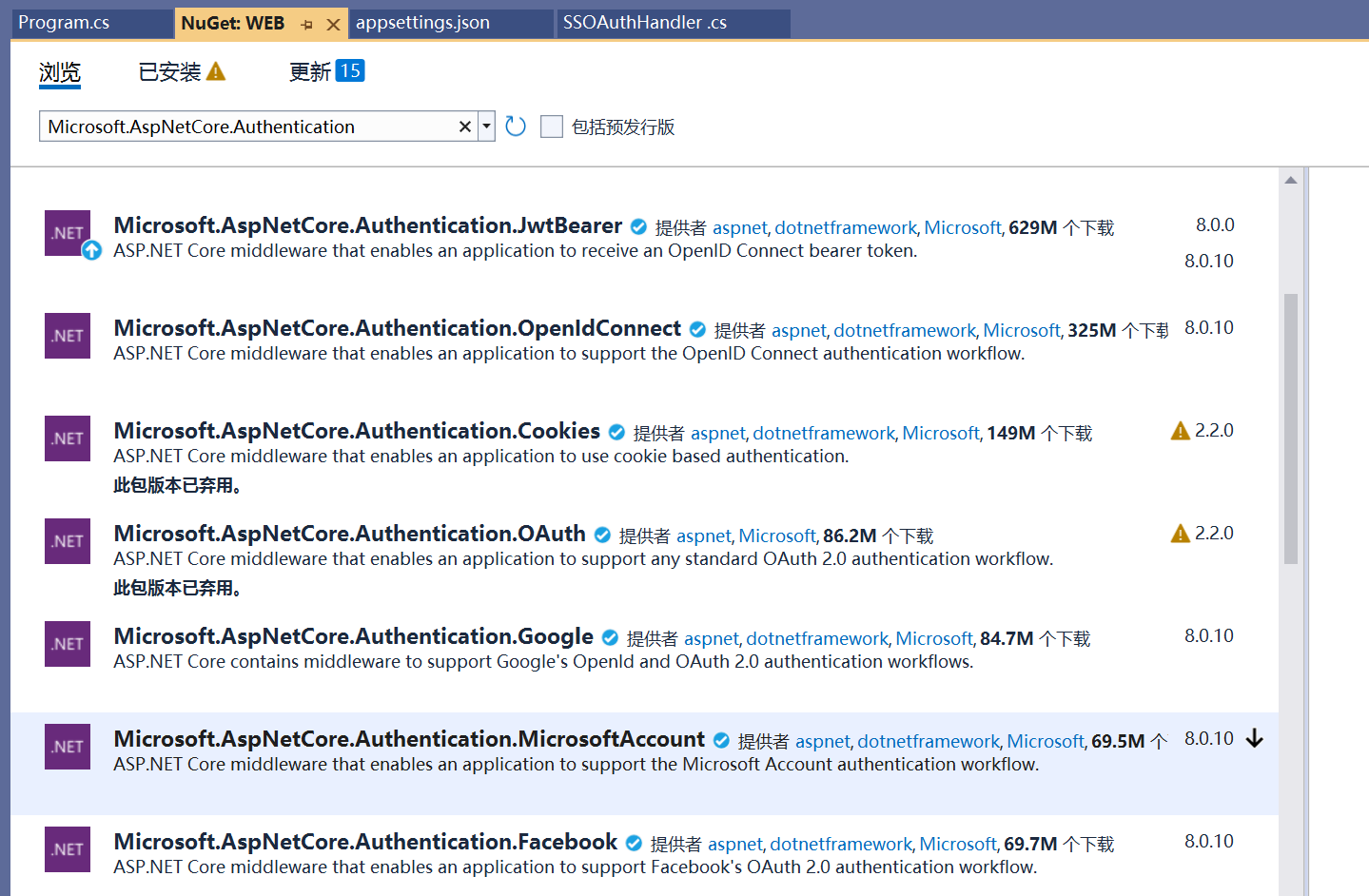The height and width of the screenshot is (896, 1369).
Task: Click version 8.0.10 of Facebook package
Action: 1208,842
